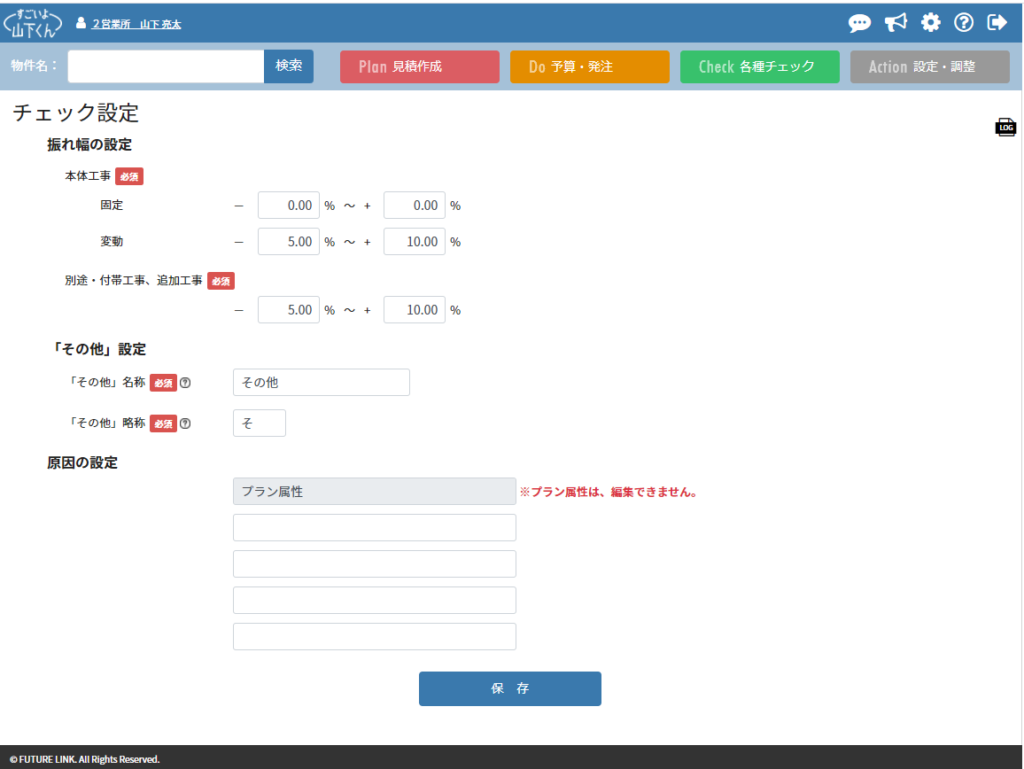Focus the 物件名 search field
This screenshot has height=769, width=1024.
tap(166, 66)
